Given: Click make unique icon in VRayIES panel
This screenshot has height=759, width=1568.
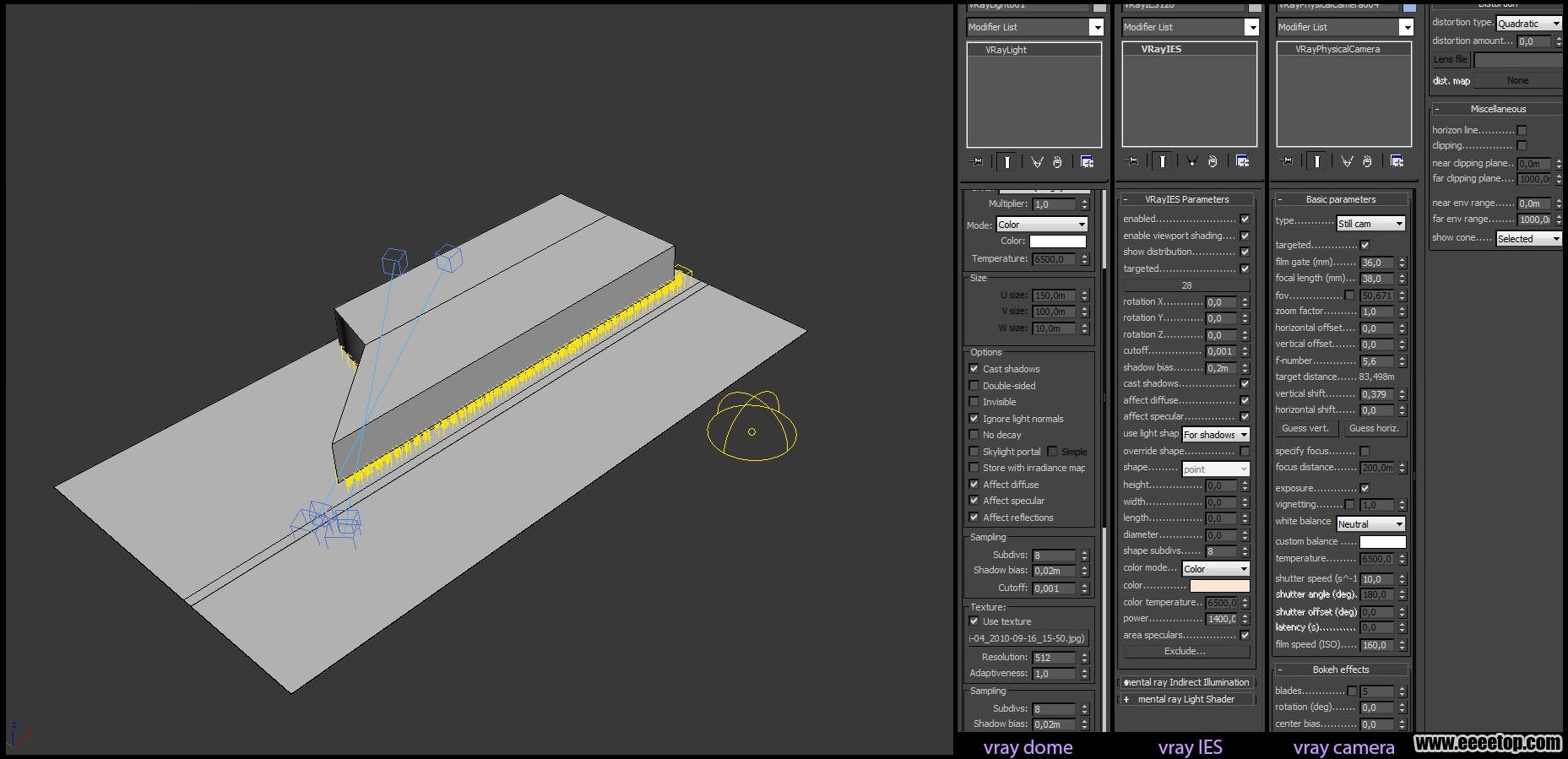Looking at the screenshot, I should click(x=1192, y=161).
